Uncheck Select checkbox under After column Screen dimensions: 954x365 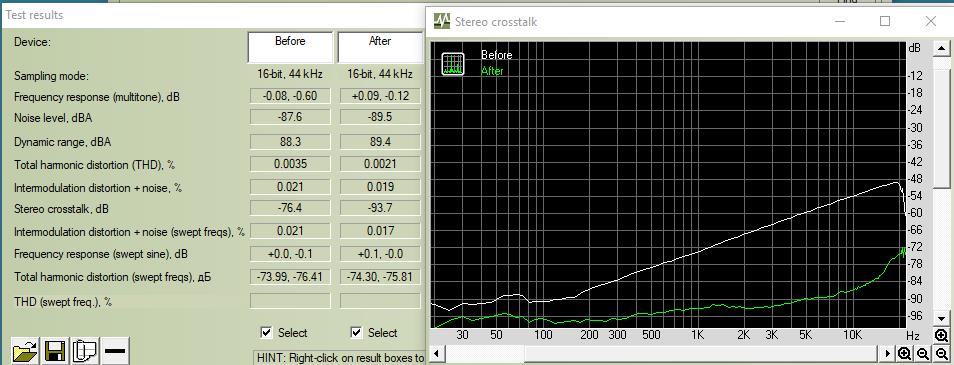point(357,332)
